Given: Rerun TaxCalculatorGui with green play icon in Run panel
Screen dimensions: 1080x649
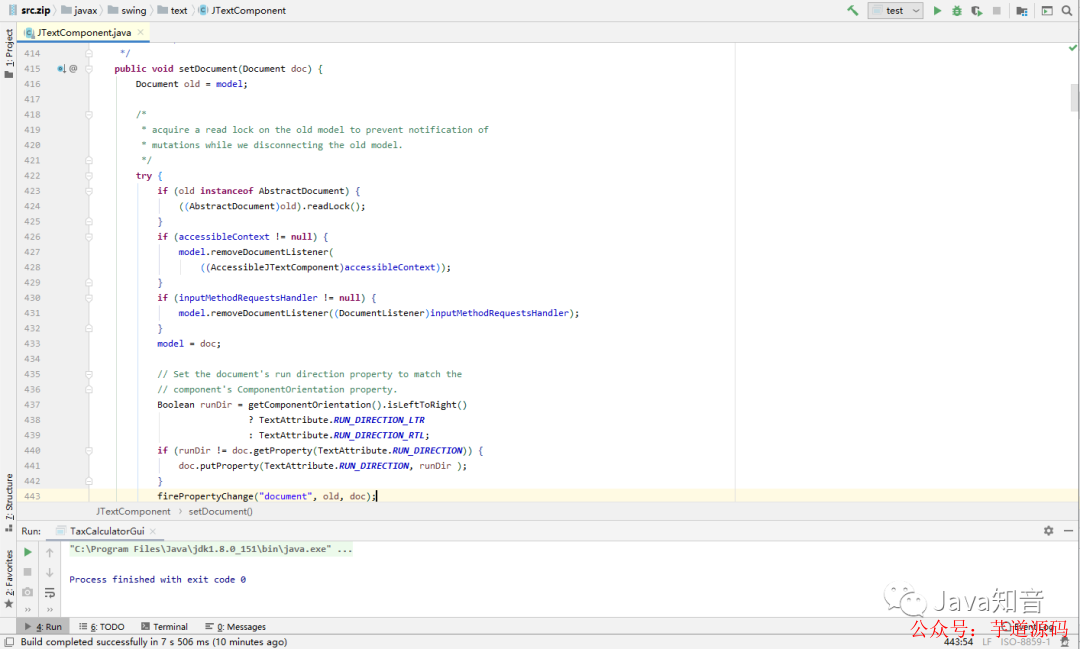Looking at the screenshot, I should 28,552.
